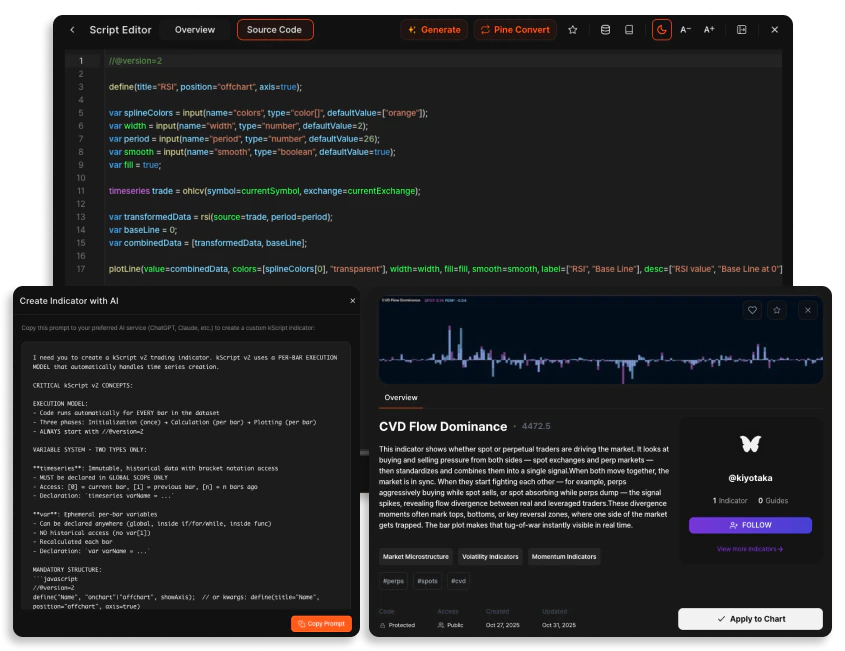This screenshot has height=651, width=845.
Task: Favorite the script with toolbar star icon
Action: [572, 30]
